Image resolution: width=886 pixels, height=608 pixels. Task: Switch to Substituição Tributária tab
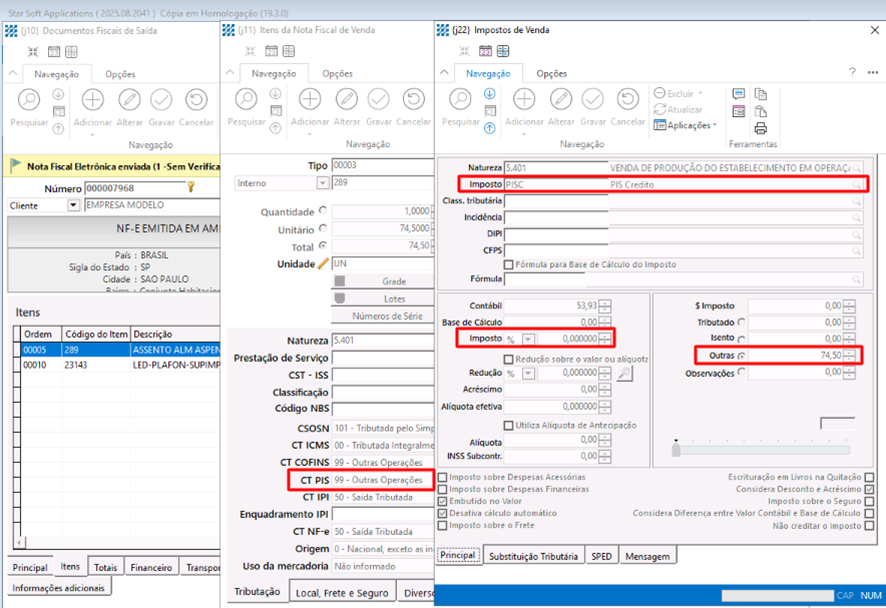[x=535, y=556]
